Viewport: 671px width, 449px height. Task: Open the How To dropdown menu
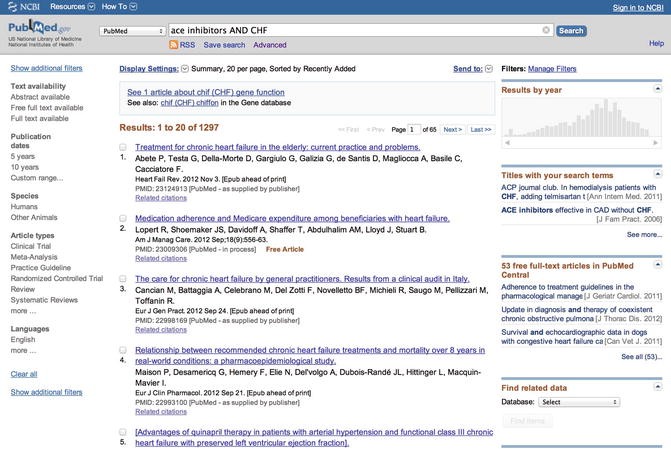[x=119, y=6]
